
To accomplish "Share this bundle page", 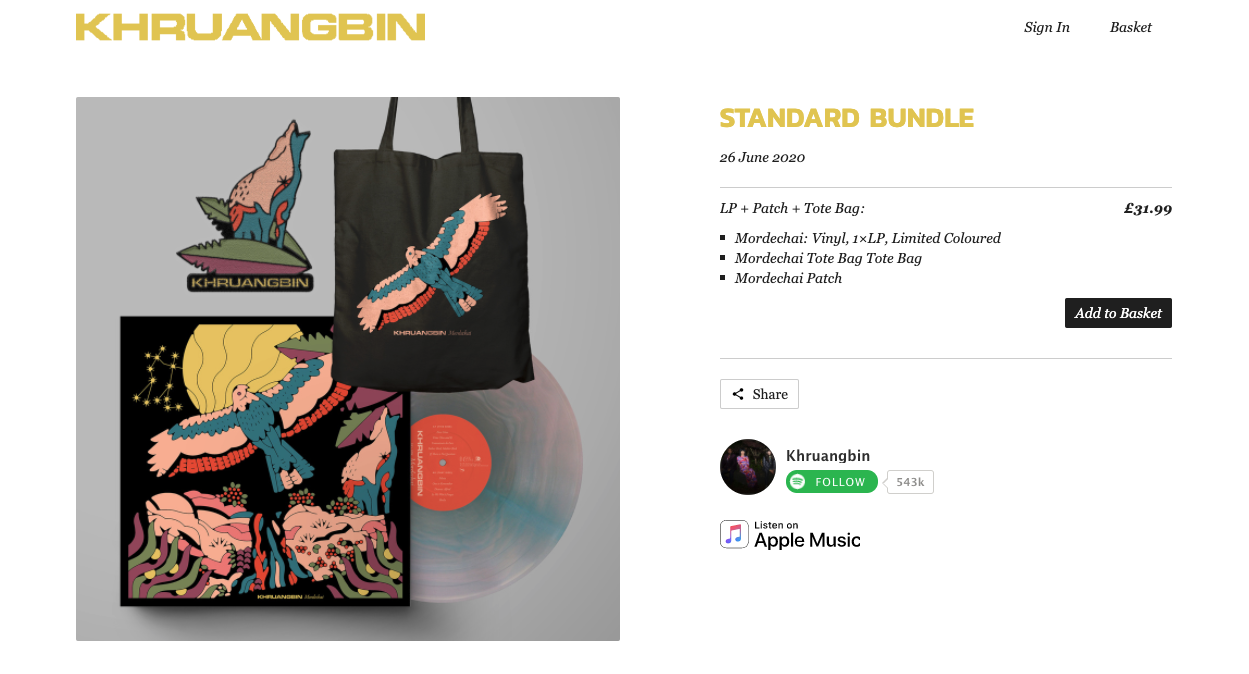I will 759,394.
